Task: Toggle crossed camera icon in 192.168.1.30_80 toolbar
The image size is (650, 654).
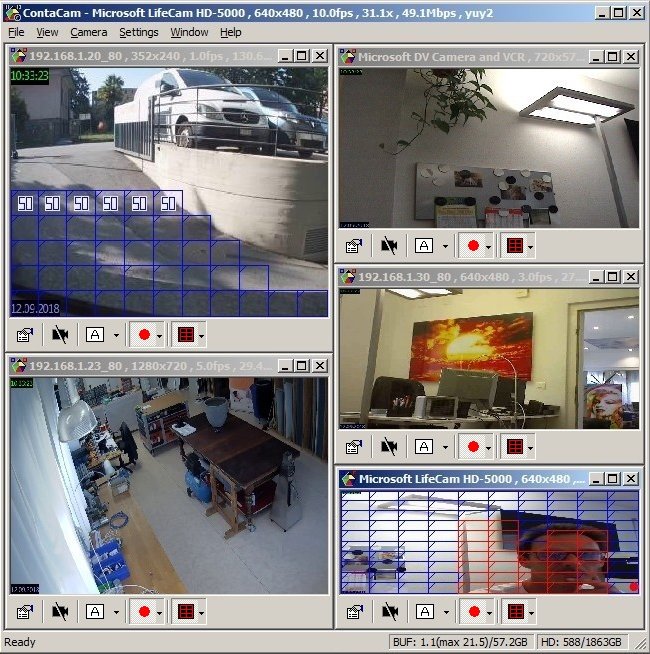Action: pyautogui.click(x=389, y=447)
